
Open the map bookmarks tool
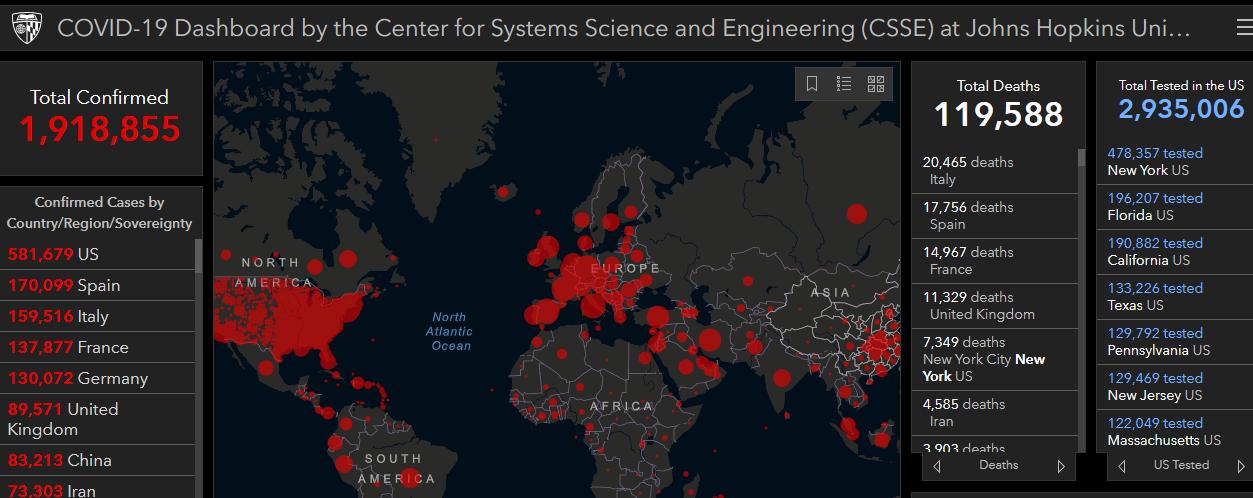tap(812, 84)
